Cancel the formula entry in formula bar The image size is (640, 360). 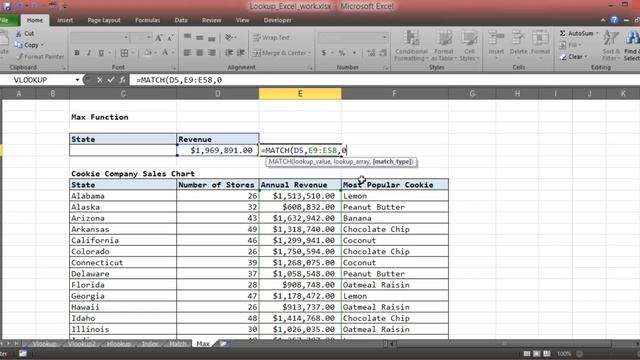click(99, 80)
